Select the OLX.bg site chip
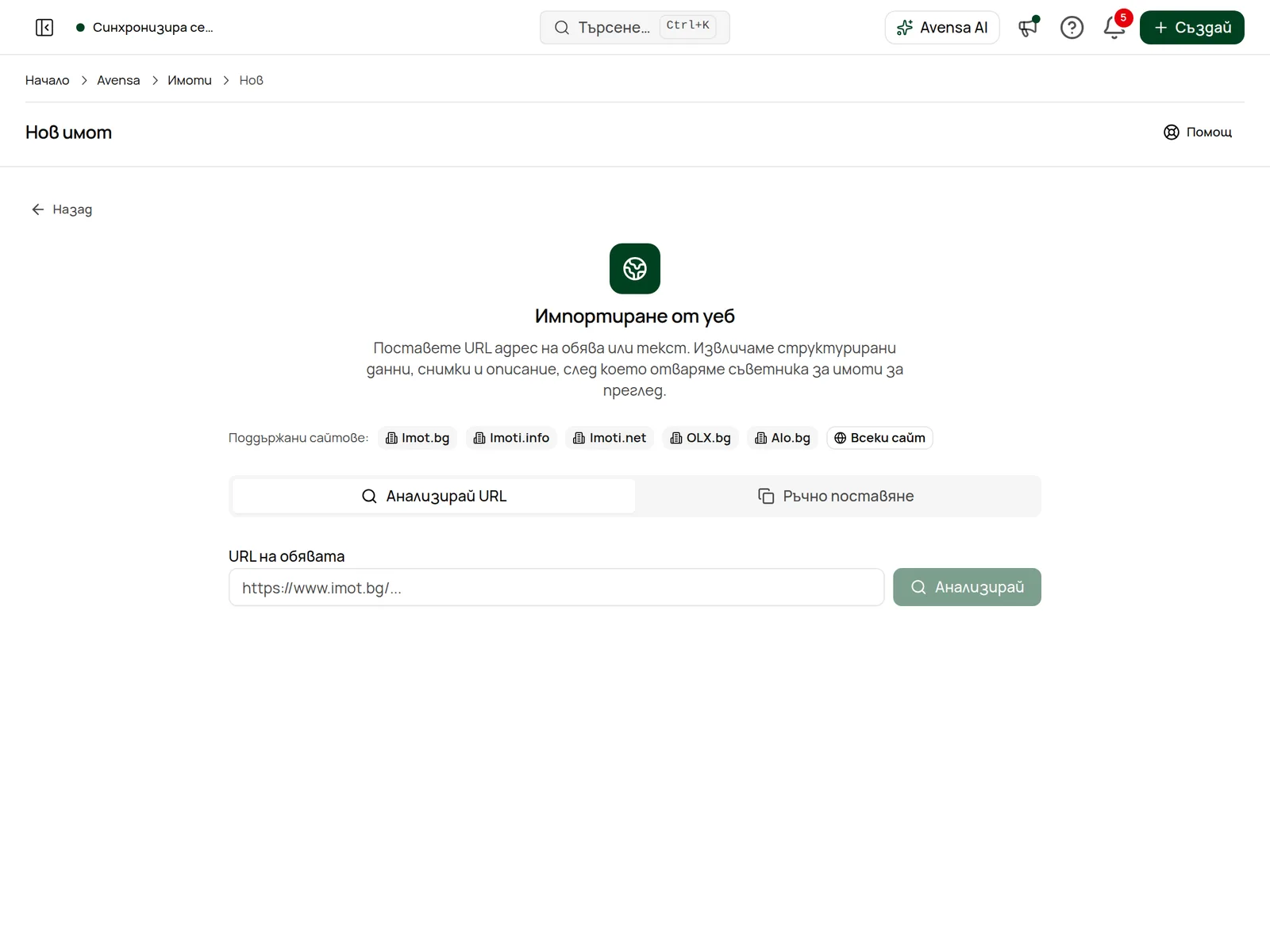 tap(701, 438)
